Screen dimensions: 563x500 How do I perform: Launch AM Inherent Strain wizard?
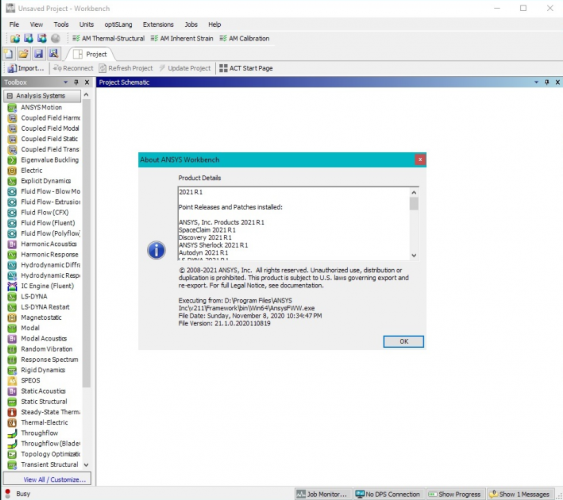[x=182, y=38]
